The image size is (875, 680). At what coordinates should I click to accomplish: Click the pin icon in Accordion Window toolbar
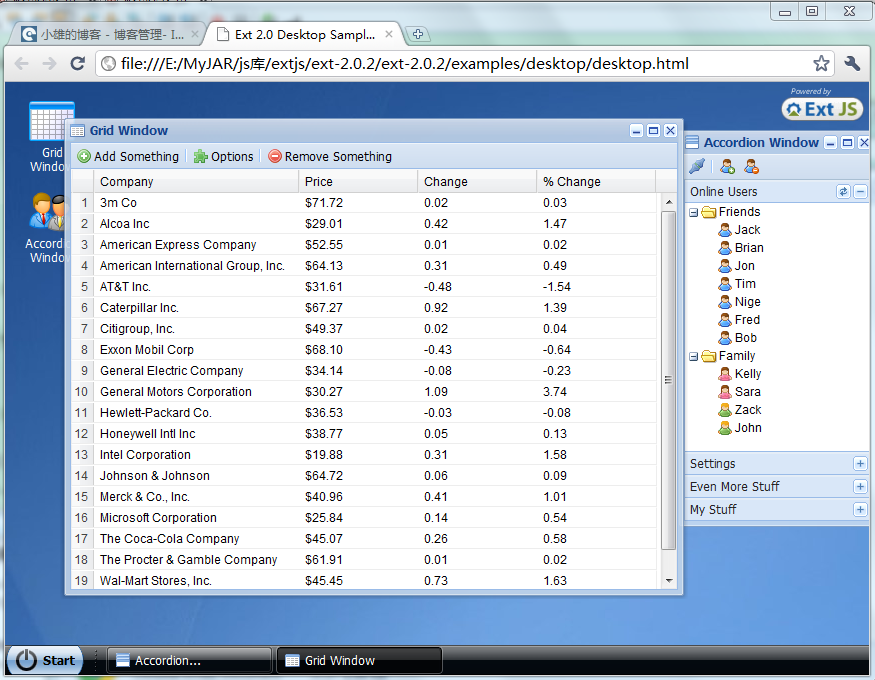(697, 165)
